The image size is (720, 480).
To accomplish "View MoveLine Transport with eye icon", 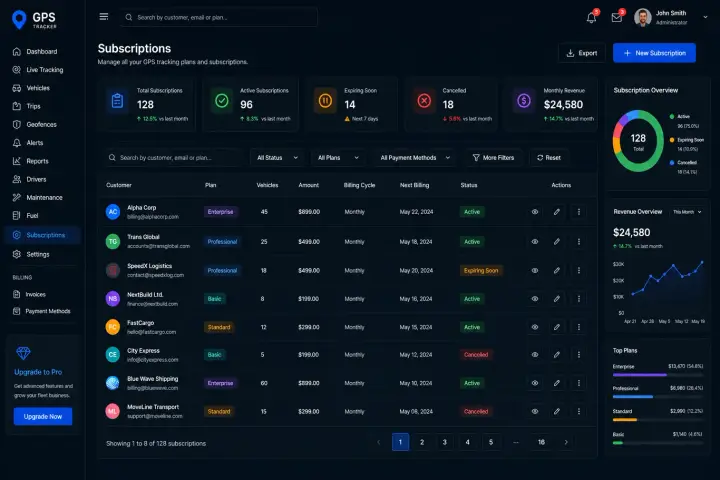I will [534, 411].
